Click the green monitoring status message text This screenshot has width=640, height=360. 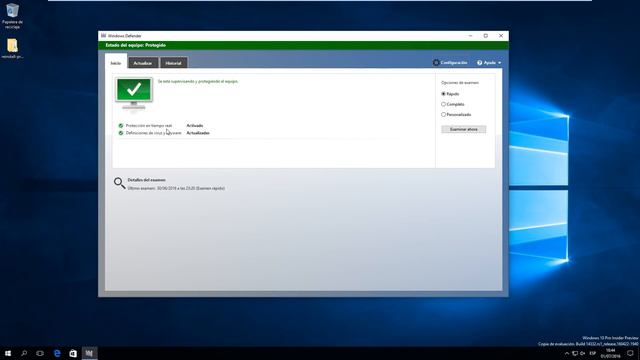coord(198,82)
